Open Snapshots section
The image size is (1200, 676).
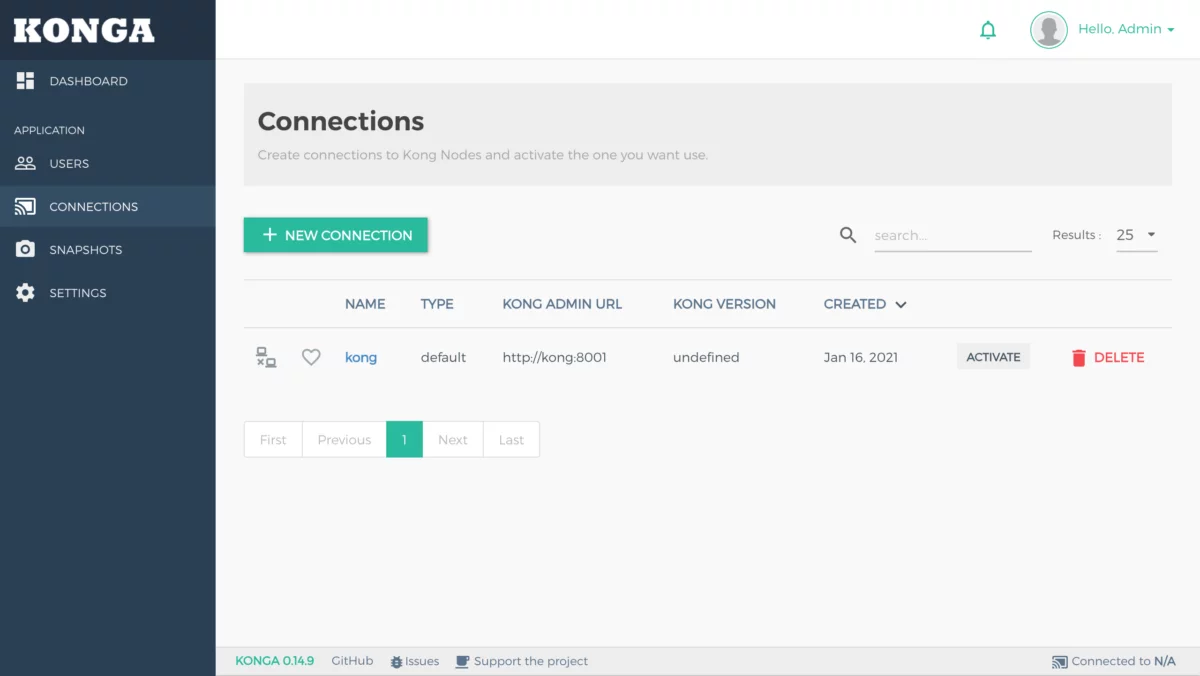point(107,249)
